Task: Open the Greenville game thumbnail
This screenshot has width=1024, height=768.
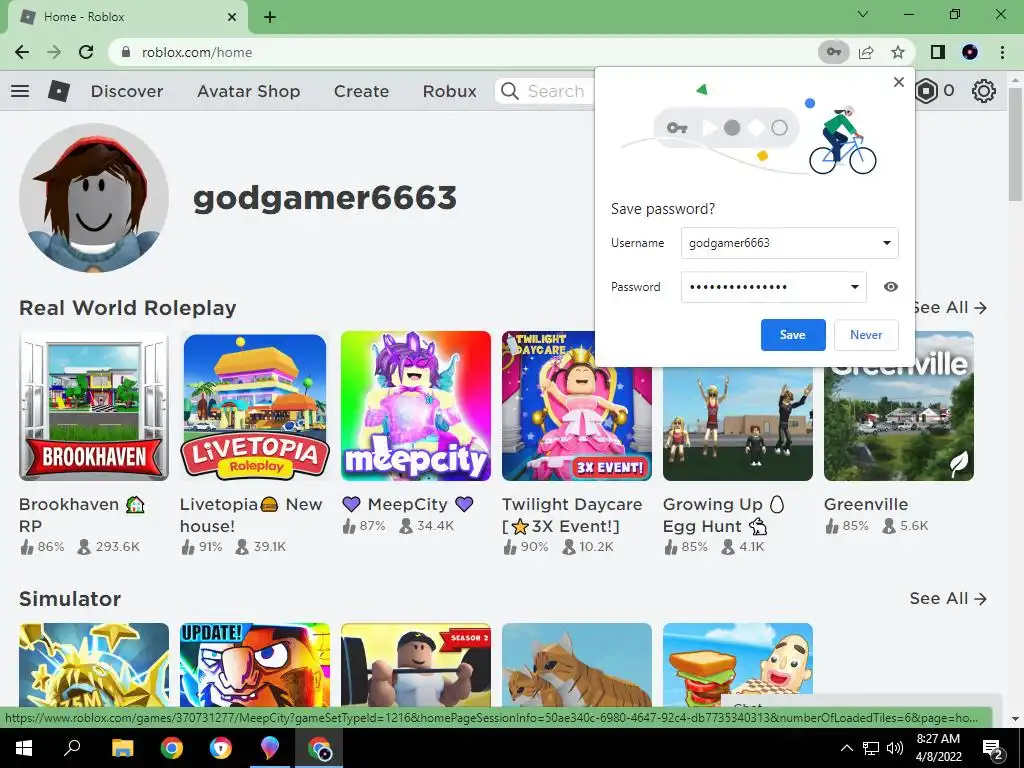Action: pyautogui.click(x=899, y=406)
